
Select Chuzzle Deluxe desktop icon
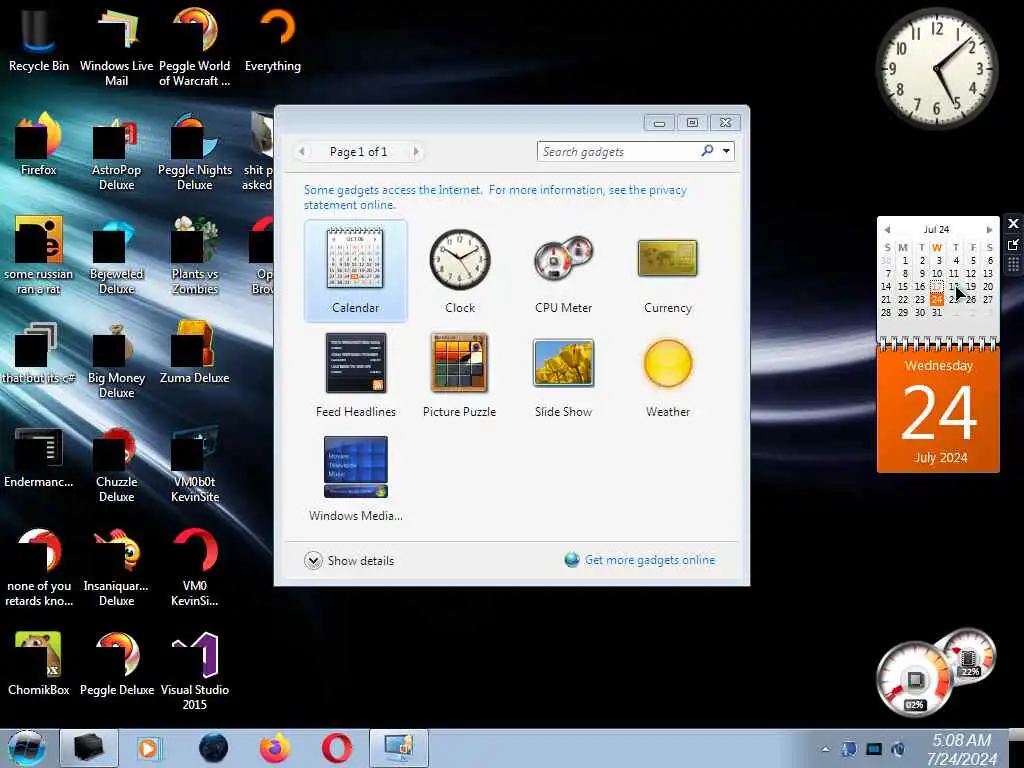(x=116, y=464)
